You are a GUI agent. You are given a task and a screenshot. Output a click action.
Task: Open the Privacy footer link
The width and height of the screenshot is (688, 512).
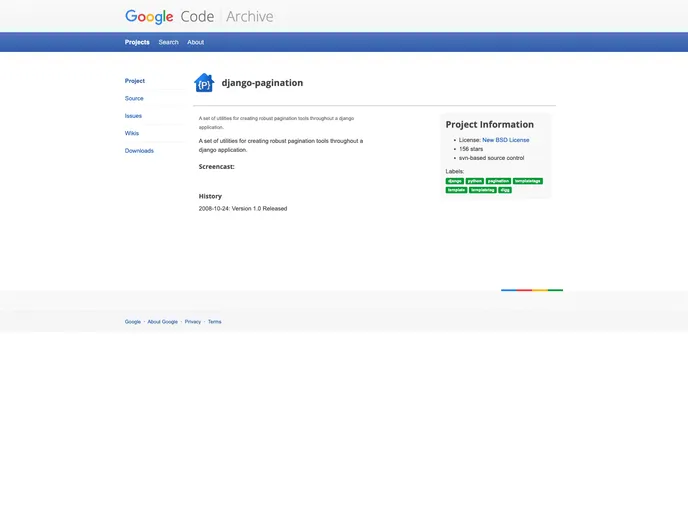pyautogui.click(x=193, y=322)
